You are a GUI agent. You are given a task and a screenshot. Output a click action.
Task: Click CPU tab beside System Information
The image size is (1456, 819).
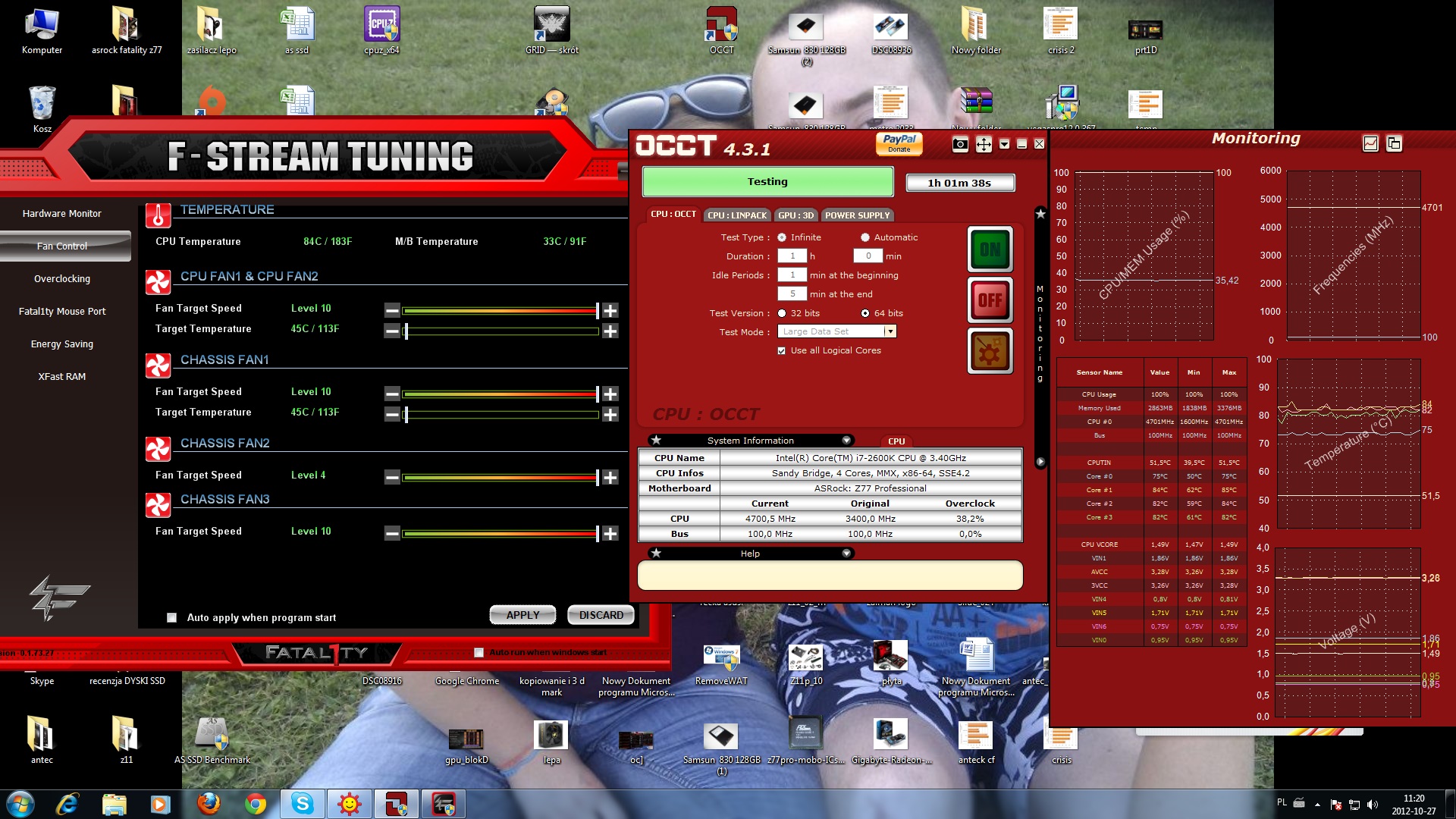pos(896,441)
